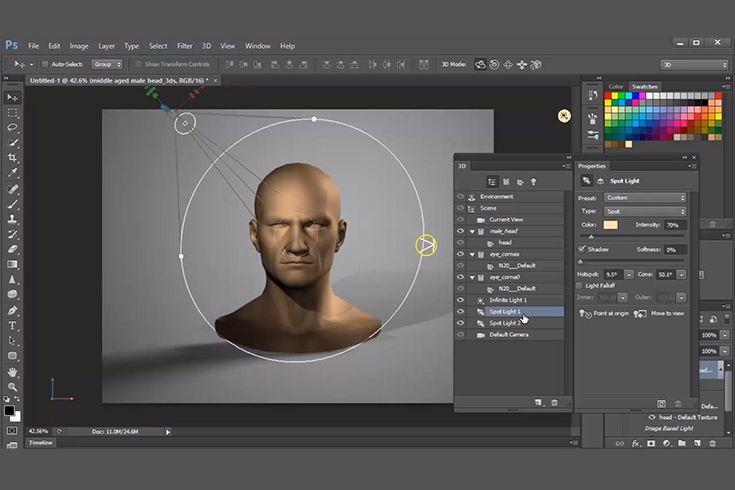Open the light Type dropdown
The image size is (735, 490).
[645, 211]
